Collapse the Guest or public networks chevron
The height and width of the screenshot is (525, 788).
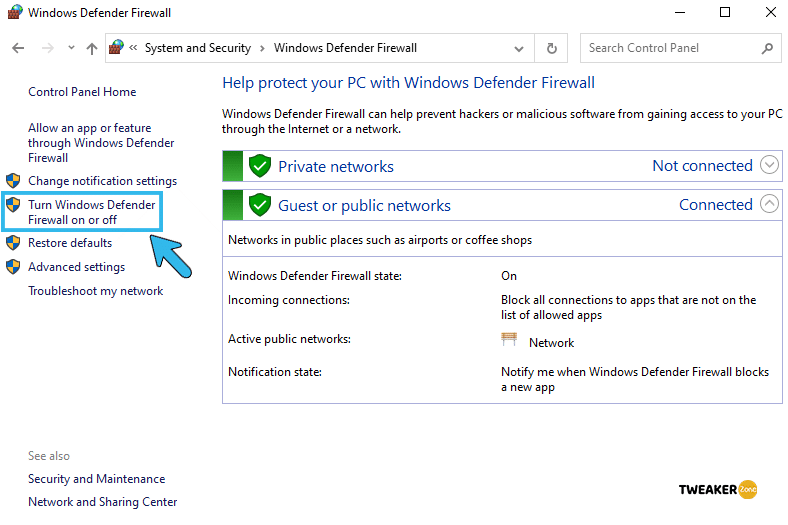(769, 204)
